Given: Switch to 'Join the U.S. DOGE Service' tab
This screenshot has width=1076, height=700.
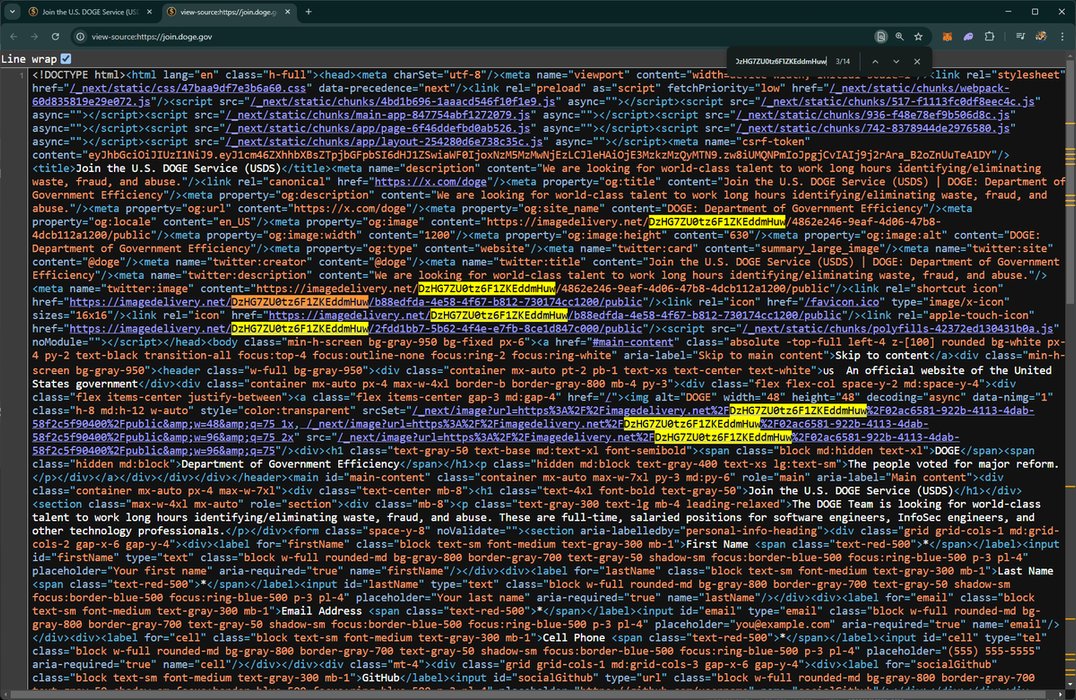Looking at the screenshot, I should 85,12.
